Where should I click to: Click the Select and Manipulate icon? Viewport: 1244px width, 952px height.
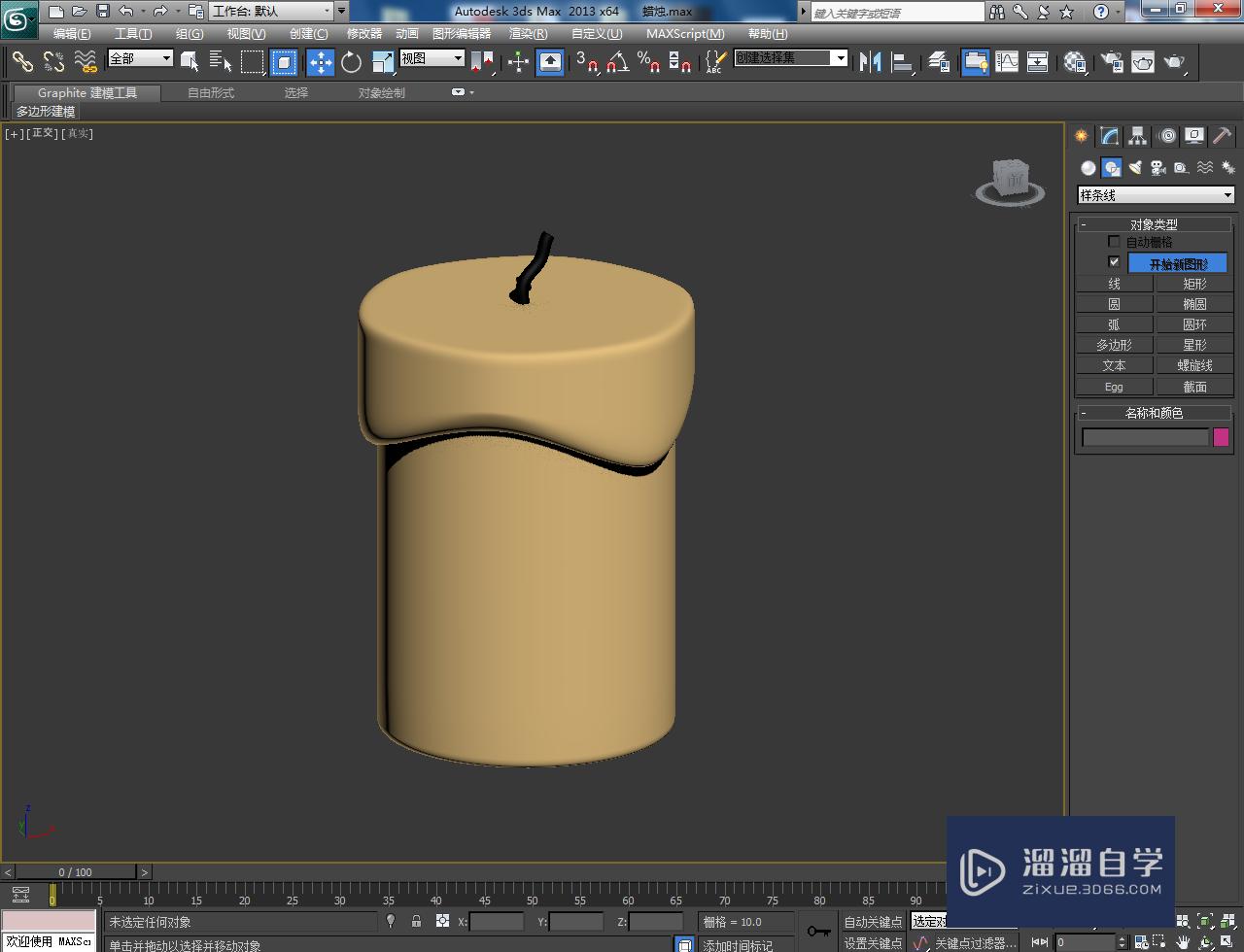click(519, 62)
